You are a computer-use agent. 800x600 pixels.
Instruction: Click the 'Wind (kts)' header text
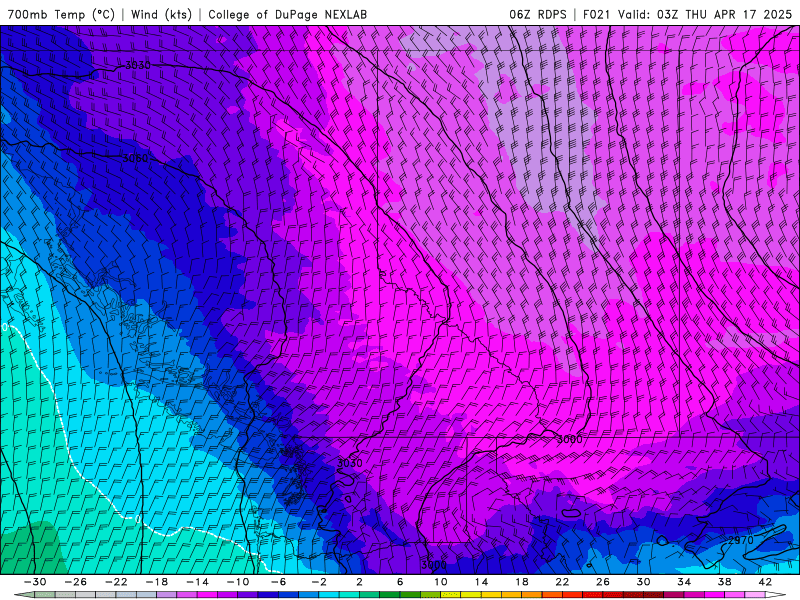tap(161, 14)
